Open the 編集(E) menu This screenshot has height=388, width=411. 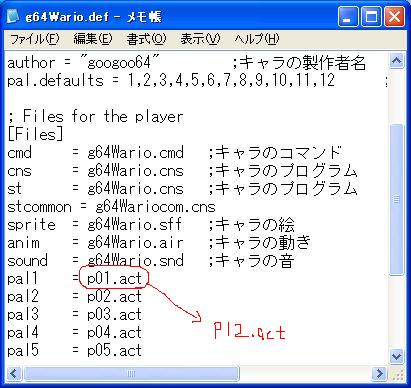(x=93, y=39)
